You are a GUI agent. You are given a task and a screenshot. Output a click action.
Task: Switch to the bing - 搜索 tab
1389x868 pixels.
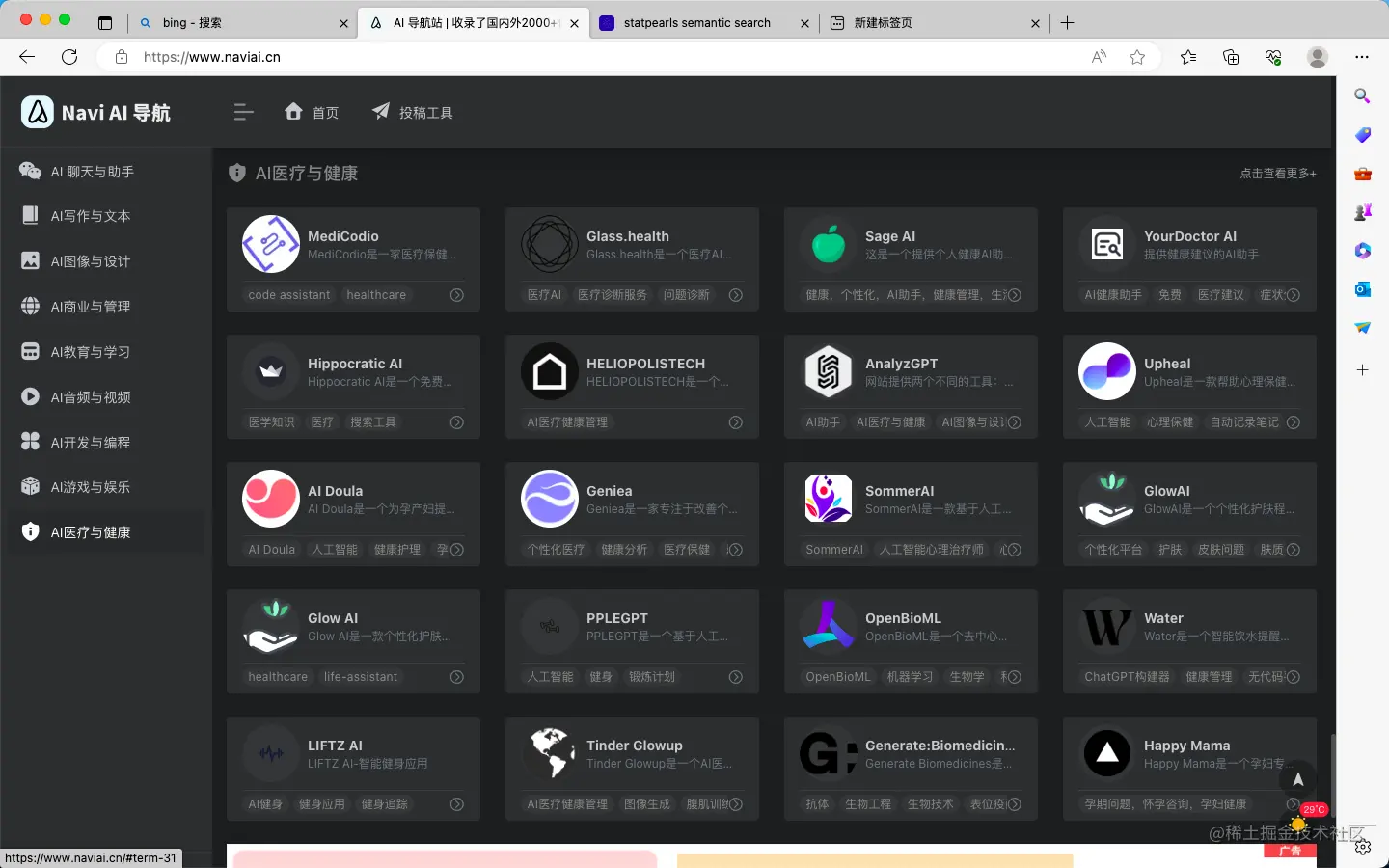pyautogui.click(x=244, y=23)
